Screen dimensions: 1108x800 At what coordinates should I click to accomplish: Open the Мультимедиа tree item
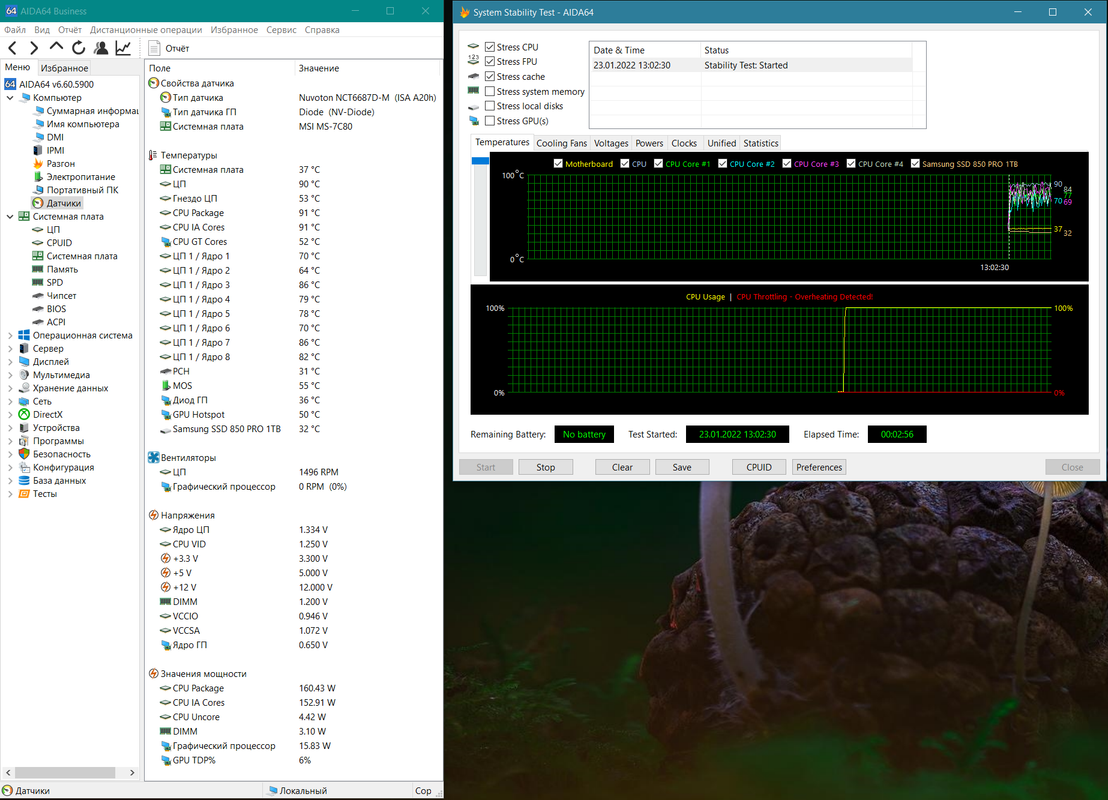54,375
